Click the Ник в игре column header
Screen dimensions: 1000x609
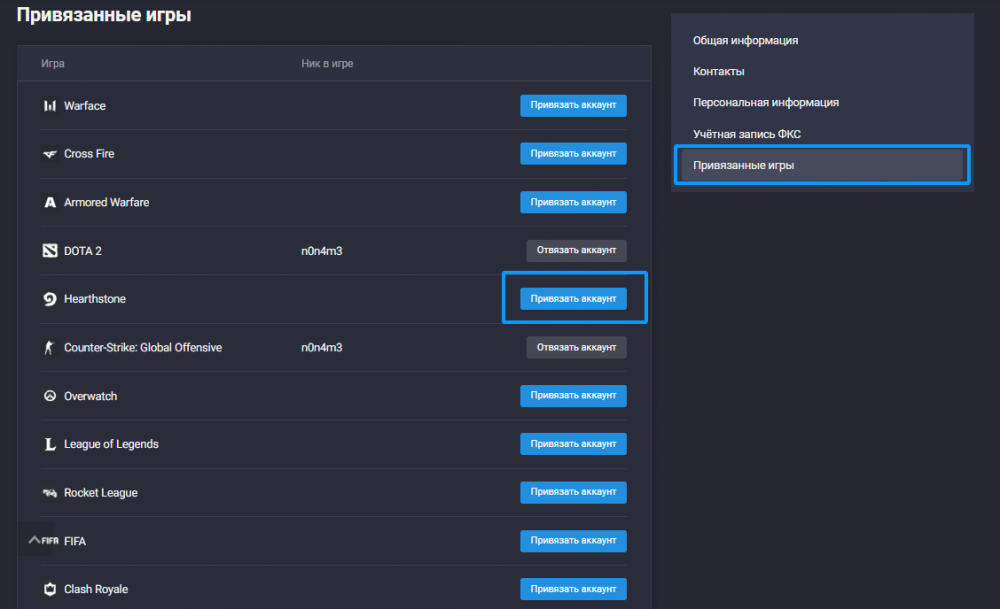coord(327,64)
